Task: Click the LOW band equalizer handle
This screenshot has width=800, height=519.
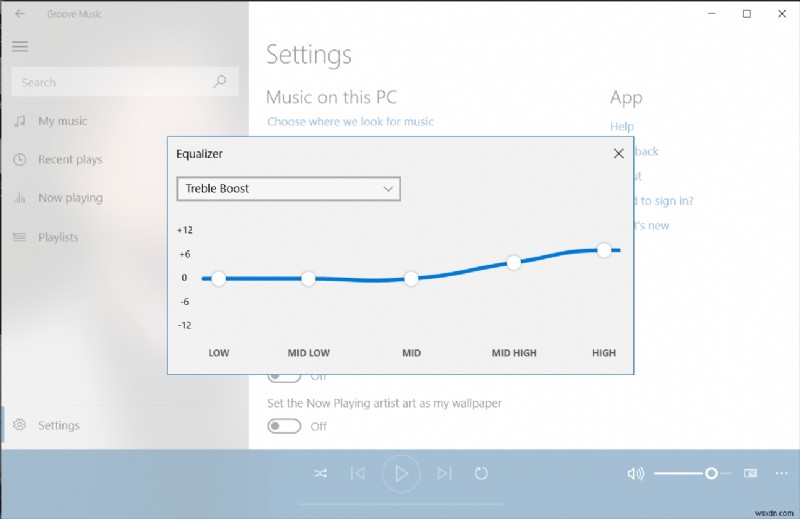Action: pyautogui.click(x=218, y=278)
